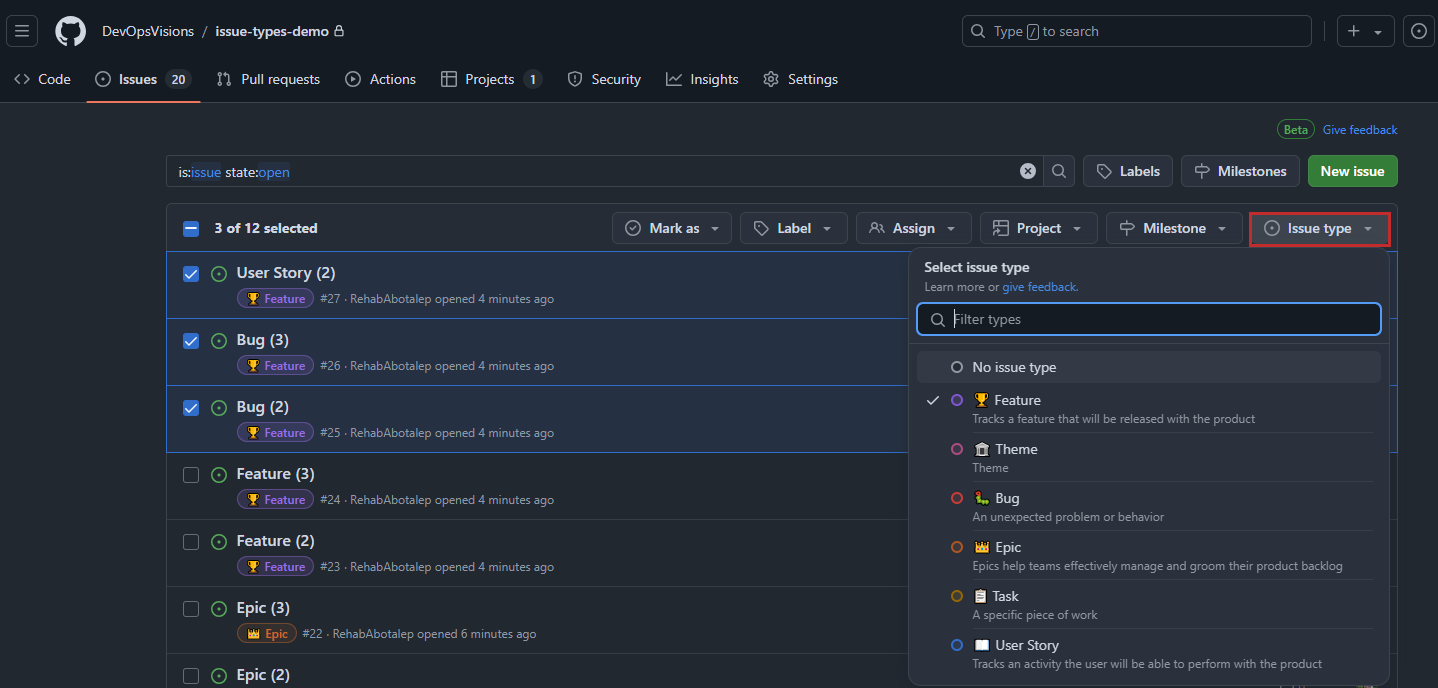
Task: Uncheck the Bug (2) issue checkbox
Action: 191,407
